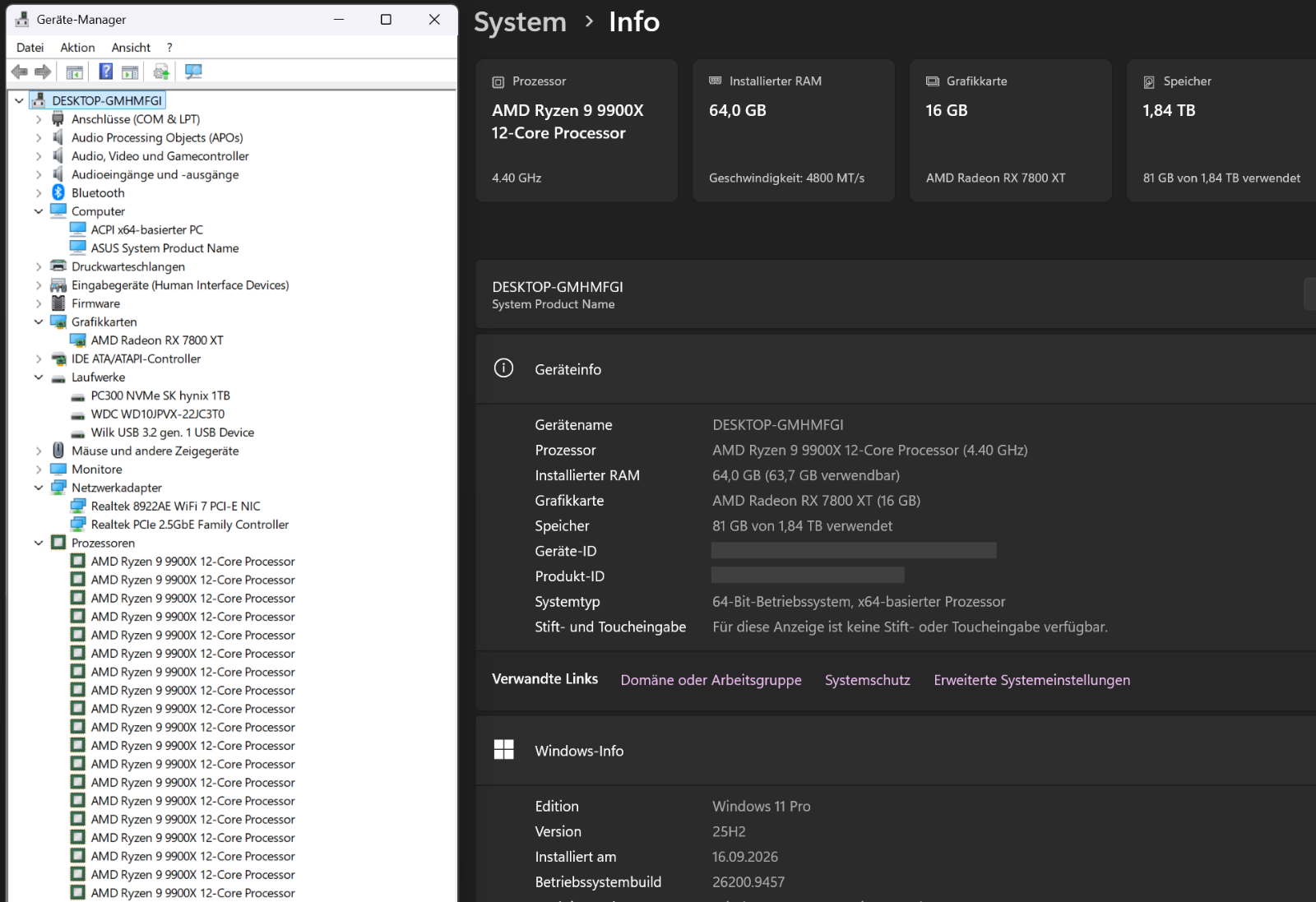Collapse the Laufwerke node
The image size is (1316, 902).
point(39,377)
